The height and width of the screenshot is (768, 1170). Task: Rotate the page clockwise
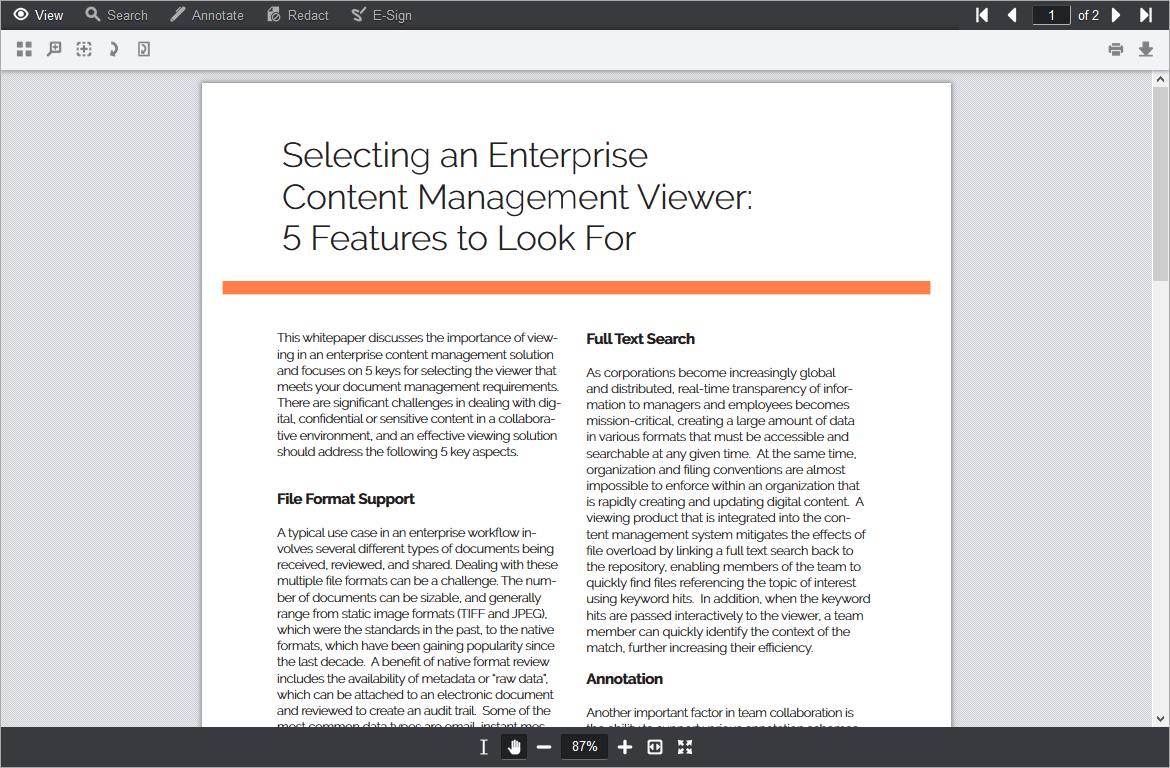pyautogui.click(x=114, y=48)
